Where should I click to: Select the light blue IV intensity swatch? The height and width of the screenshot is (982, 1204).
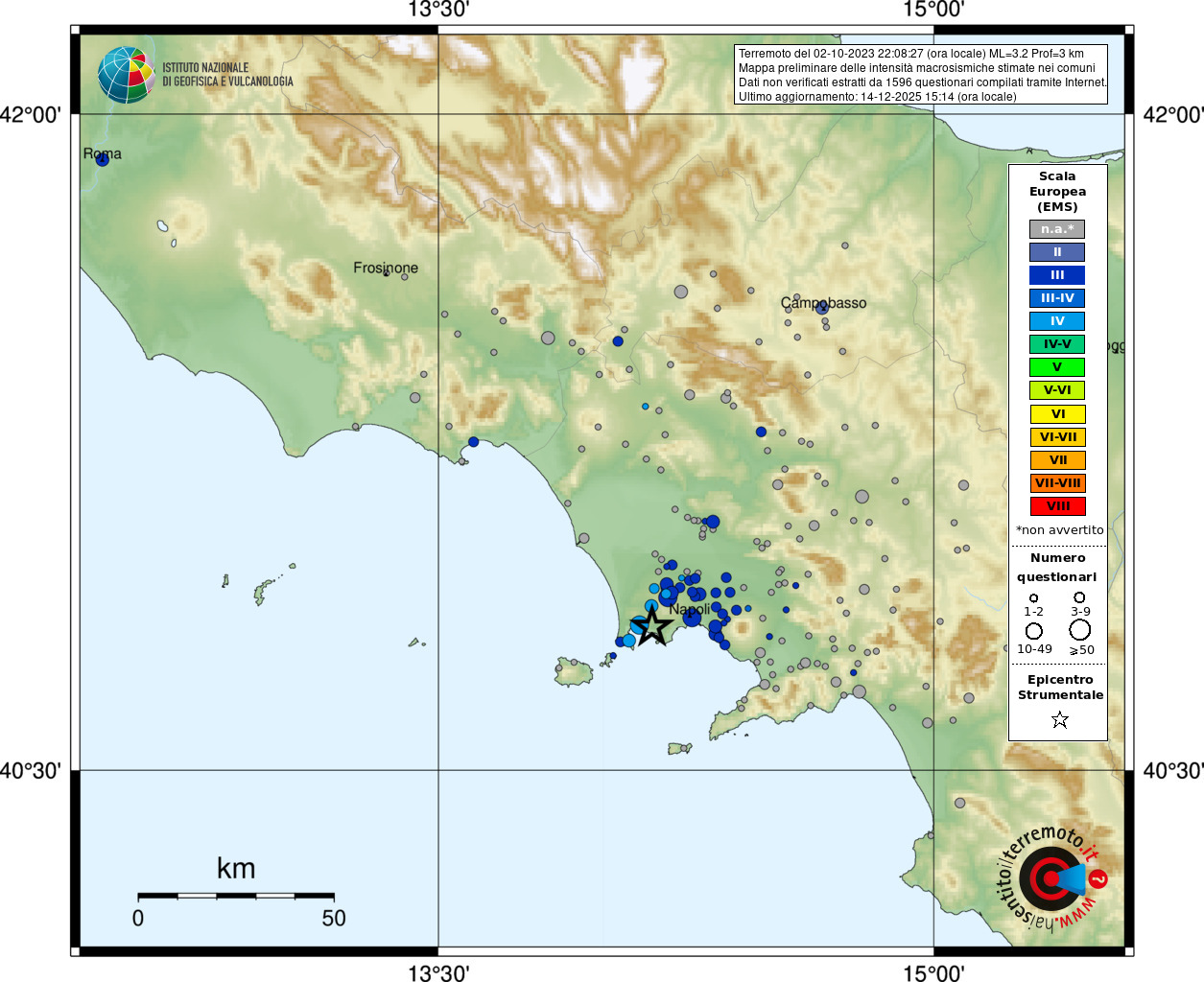1057,321
